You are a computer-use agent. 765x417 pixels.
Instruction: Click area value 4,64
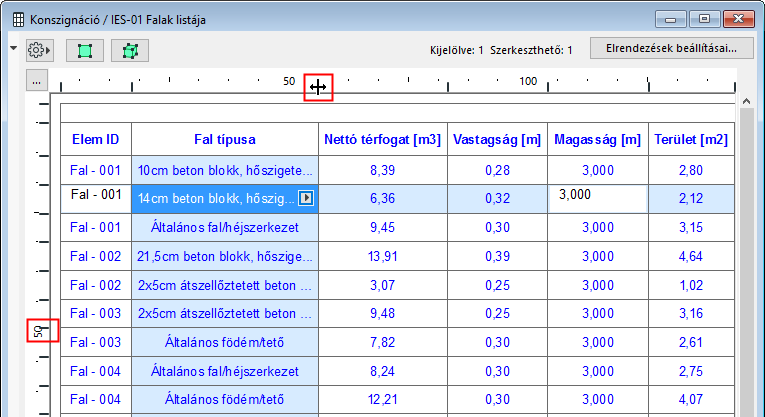(x=691, y=256)
